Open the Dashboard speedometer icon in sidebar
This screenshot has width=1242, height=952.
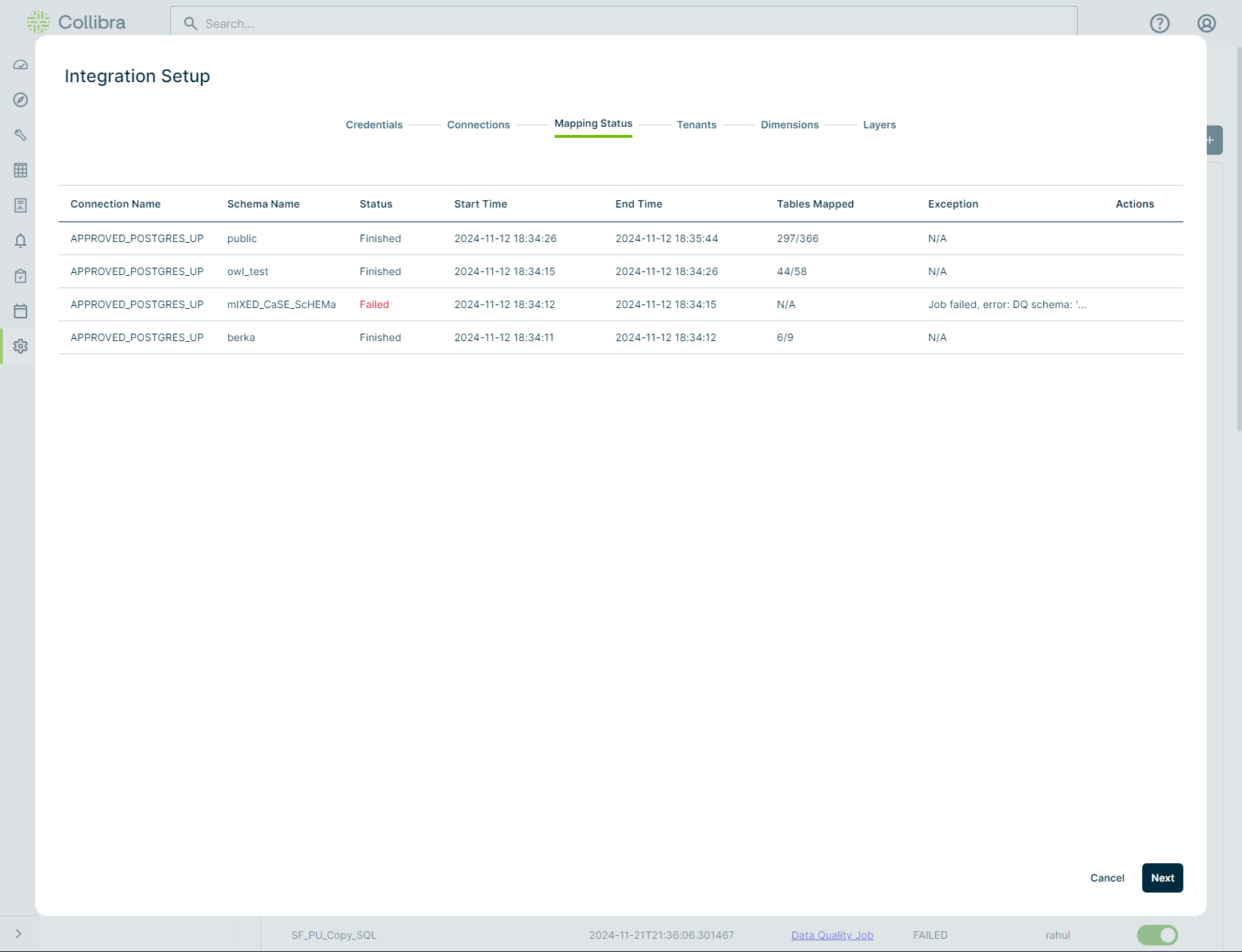pyautogui.click(x=20, y=65)
